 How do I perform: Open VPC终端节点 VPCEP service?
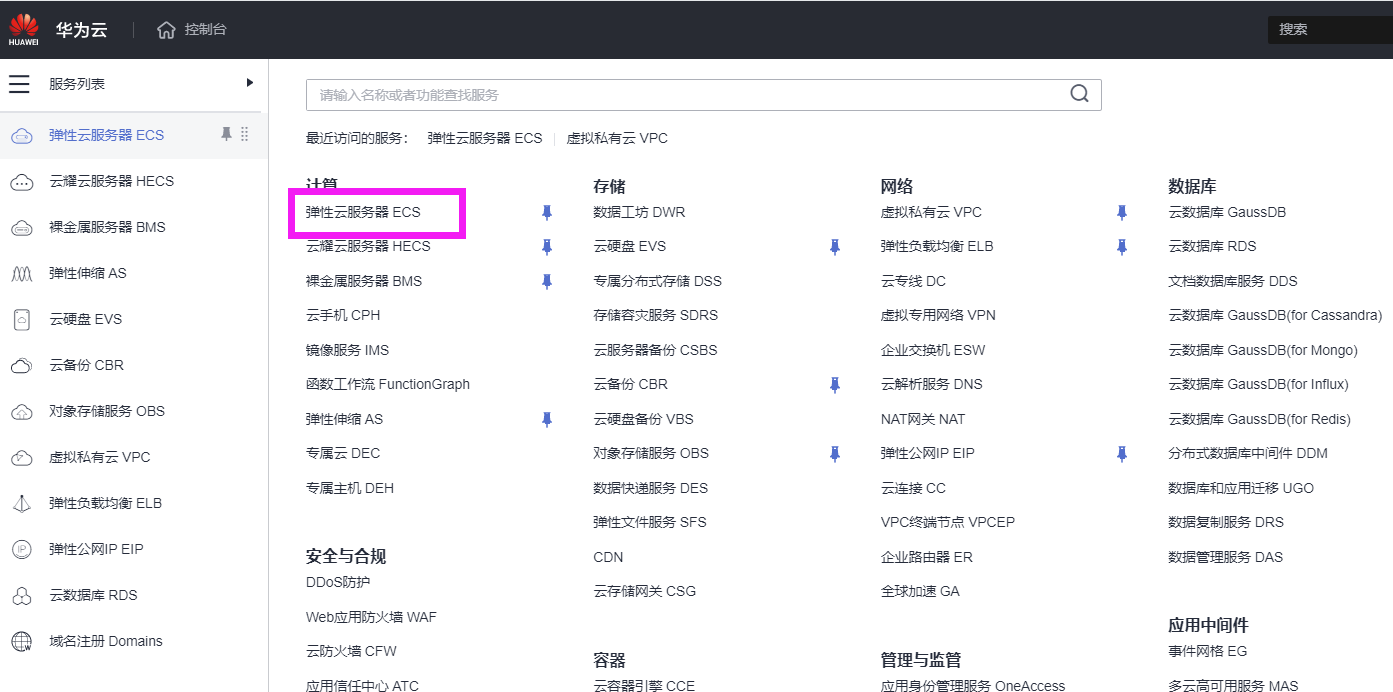948,522
